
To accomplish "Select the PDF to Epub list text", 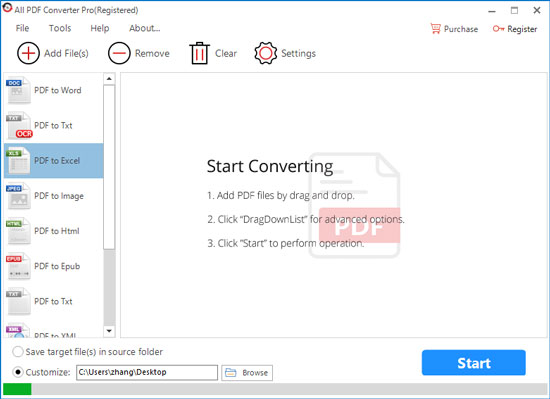I will (57, 266).
